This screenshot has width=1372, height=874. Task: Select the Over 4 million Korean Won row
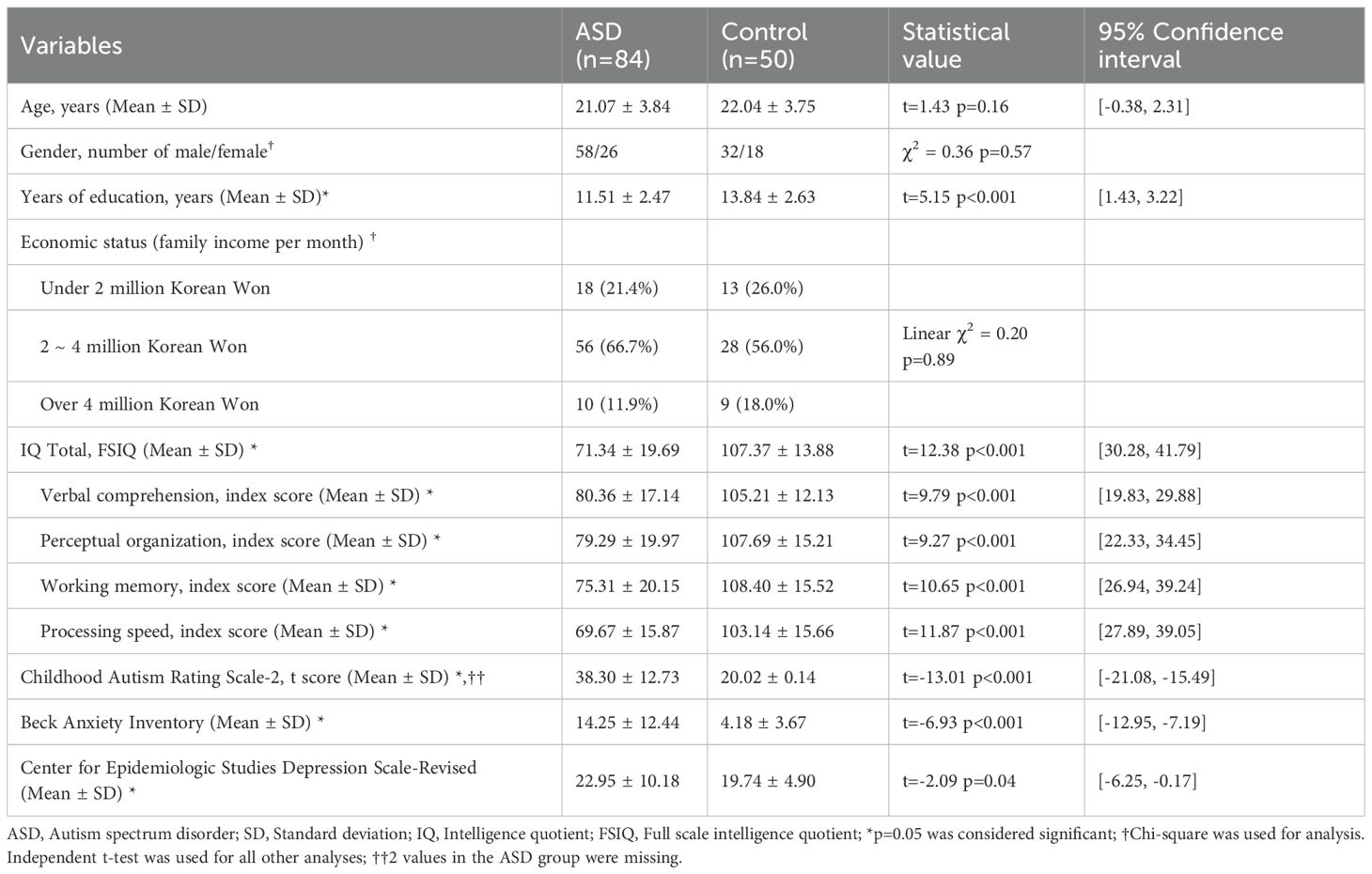pos(149,404)
